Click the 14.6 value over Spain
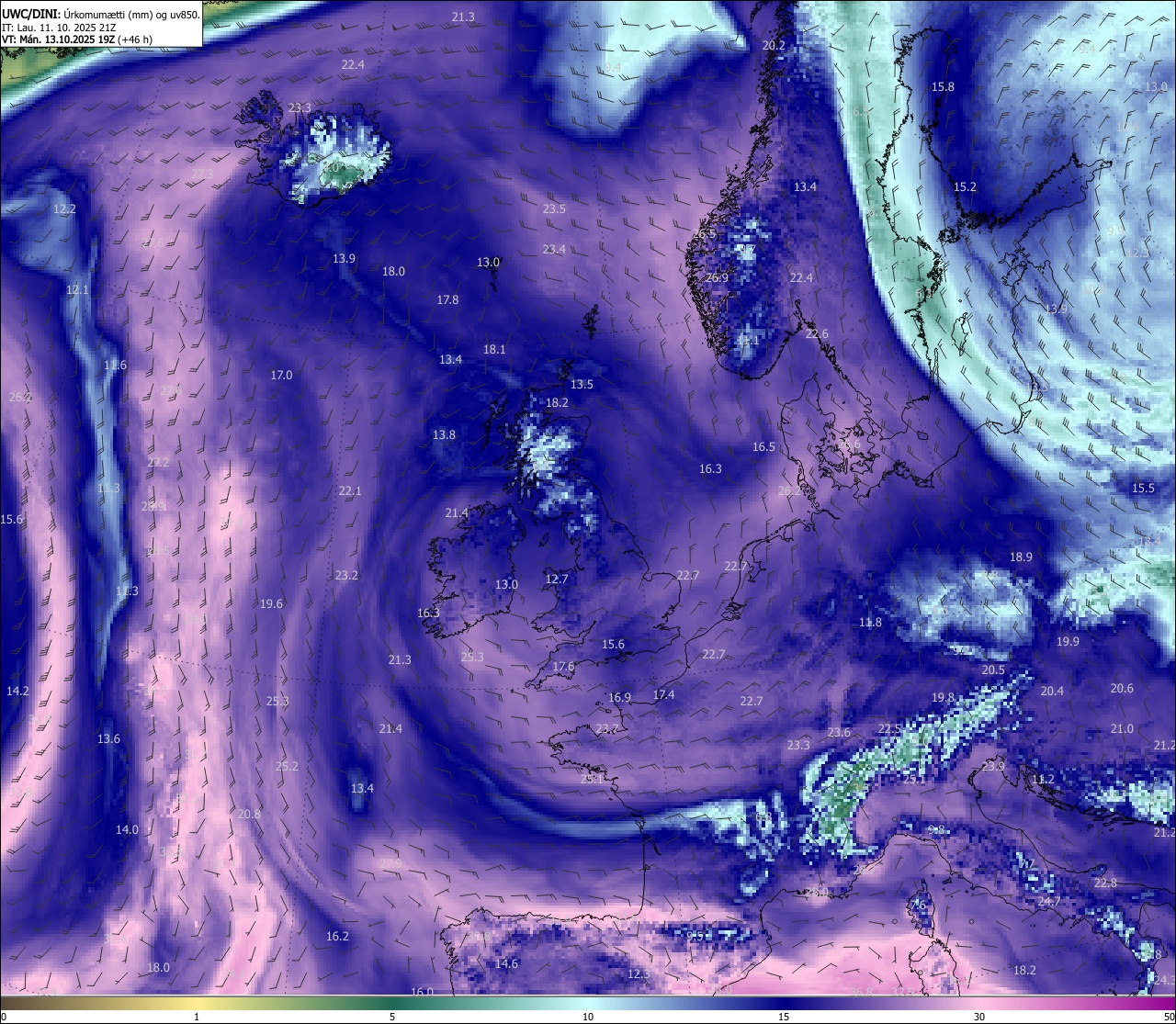Screen dimensions: 1176x1024 [506, 964]
